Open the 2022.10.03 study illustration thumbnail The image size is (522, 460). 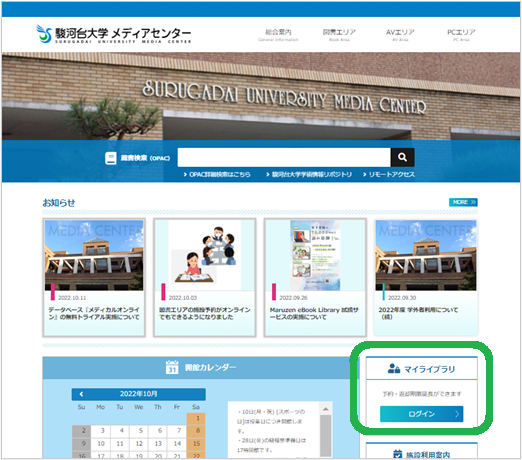[x=205, y=255]
